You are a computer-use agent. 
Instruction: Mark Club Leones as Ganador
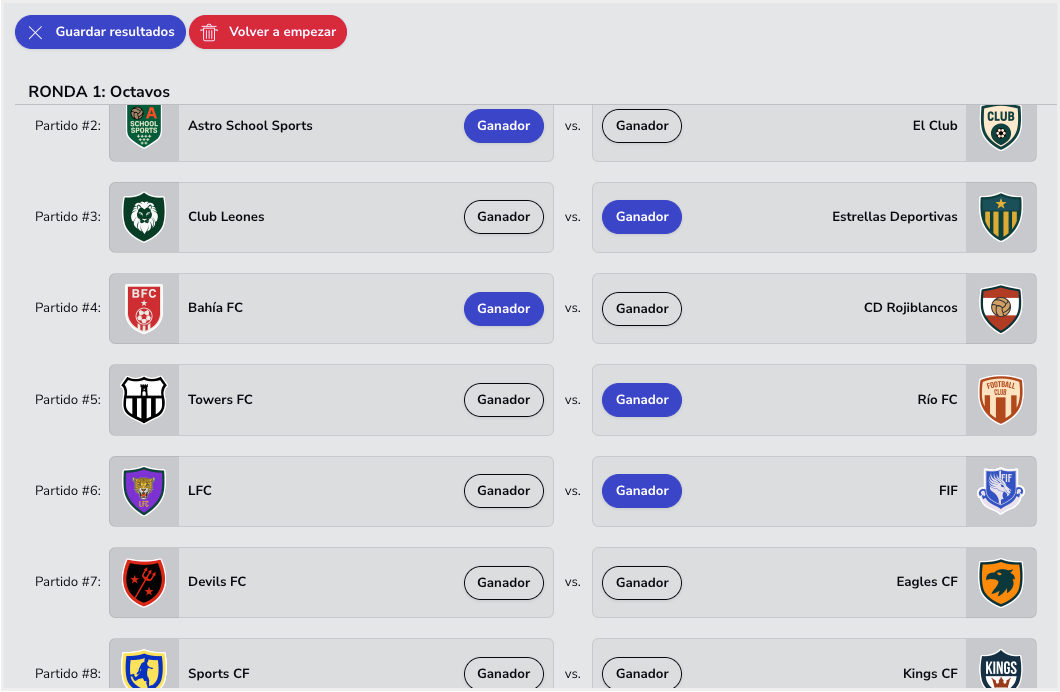point(504,217)
